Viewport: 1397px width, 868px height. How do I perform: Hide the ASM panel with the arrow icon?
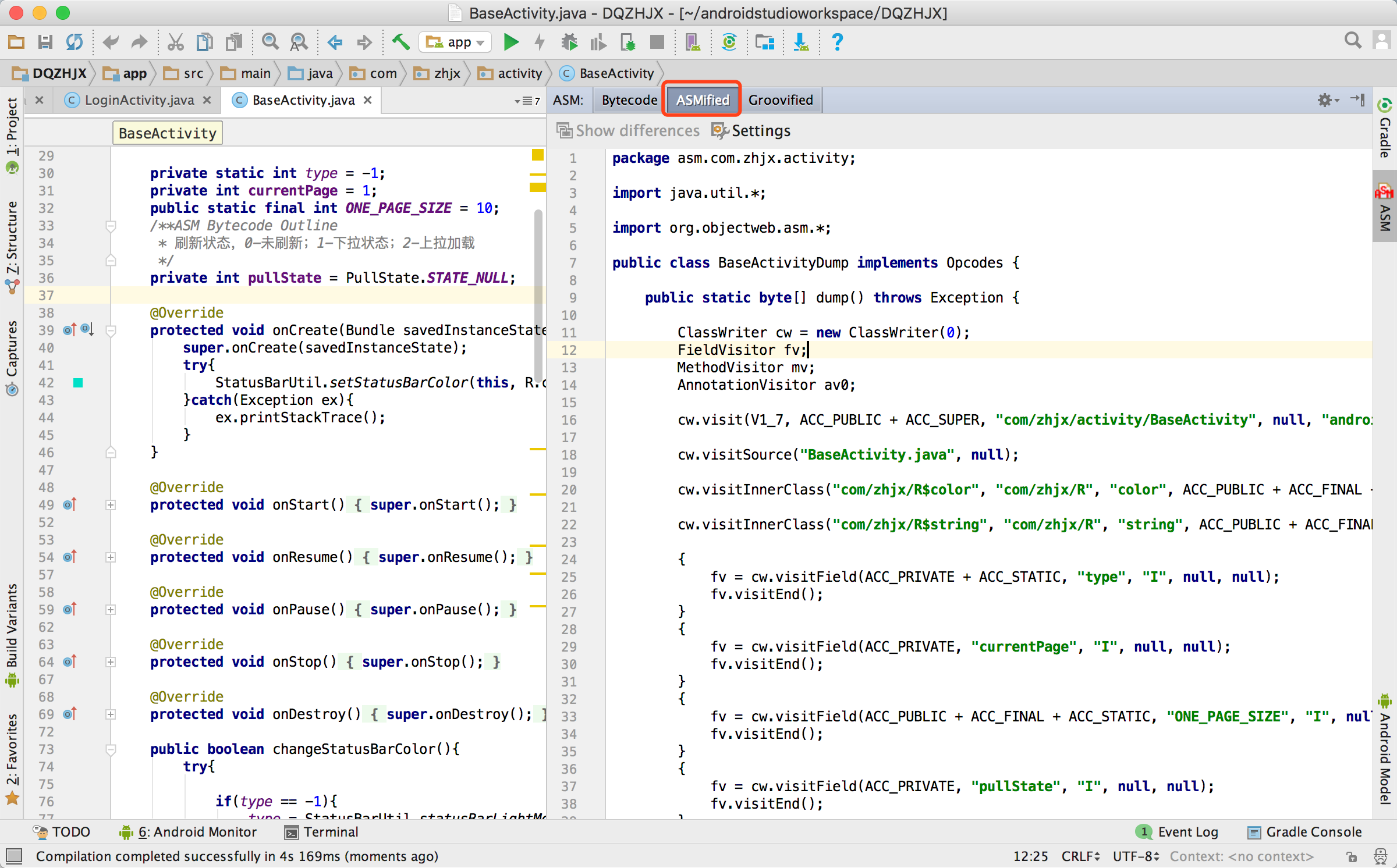[1357, 99]
